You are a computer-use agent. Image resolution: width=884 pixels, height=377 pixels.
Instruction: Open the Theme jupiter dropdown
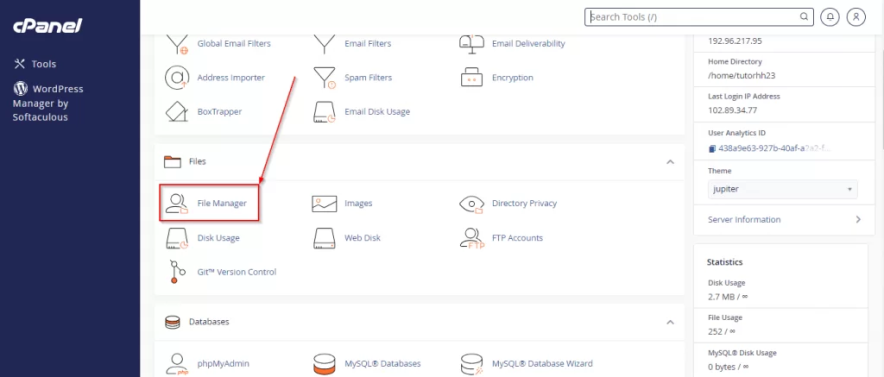click(x=783, y=189)
